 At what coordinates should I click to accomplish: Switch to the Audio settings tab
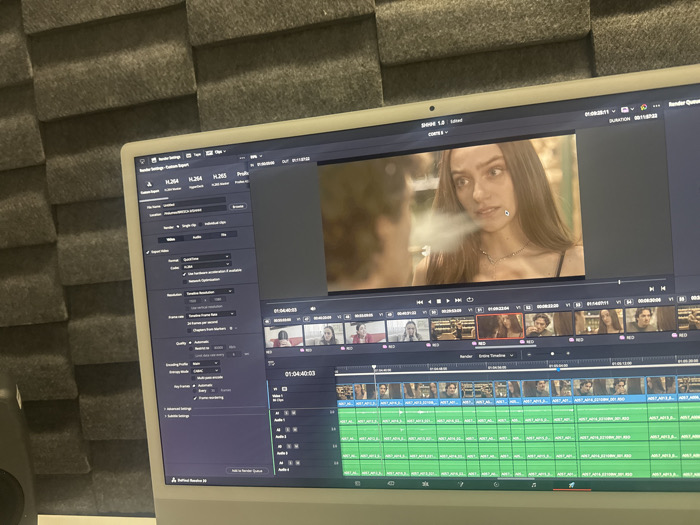[197, 237]
